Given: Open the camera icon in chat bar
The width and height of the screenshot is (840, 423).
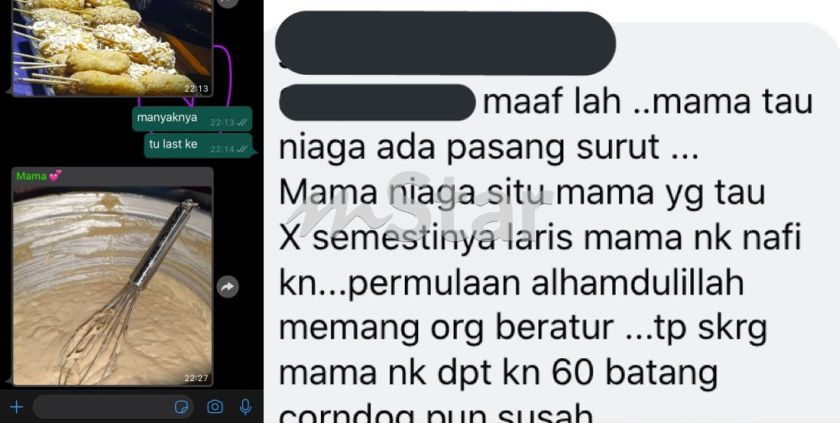Looking at the screenshot, I should pyautogui.click(x=215, y=407).
